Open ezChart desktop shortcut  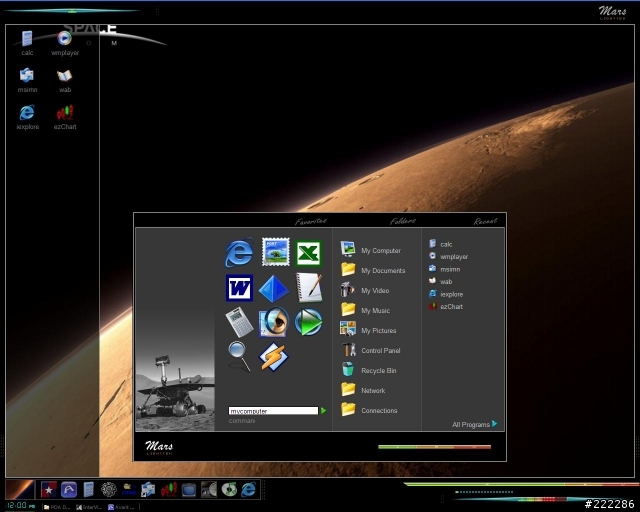coord(65,118)
